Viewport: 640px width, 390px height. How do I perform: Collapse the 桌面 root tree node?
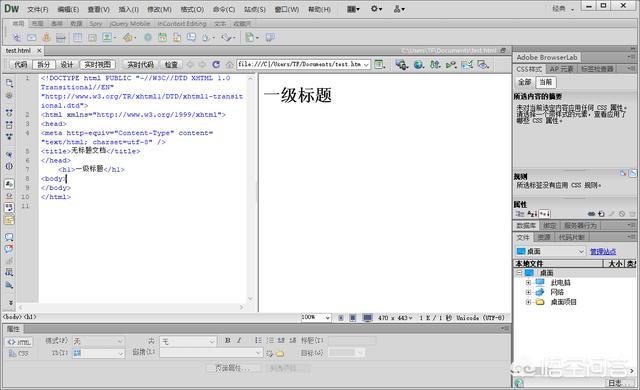(x=519, y=273)
